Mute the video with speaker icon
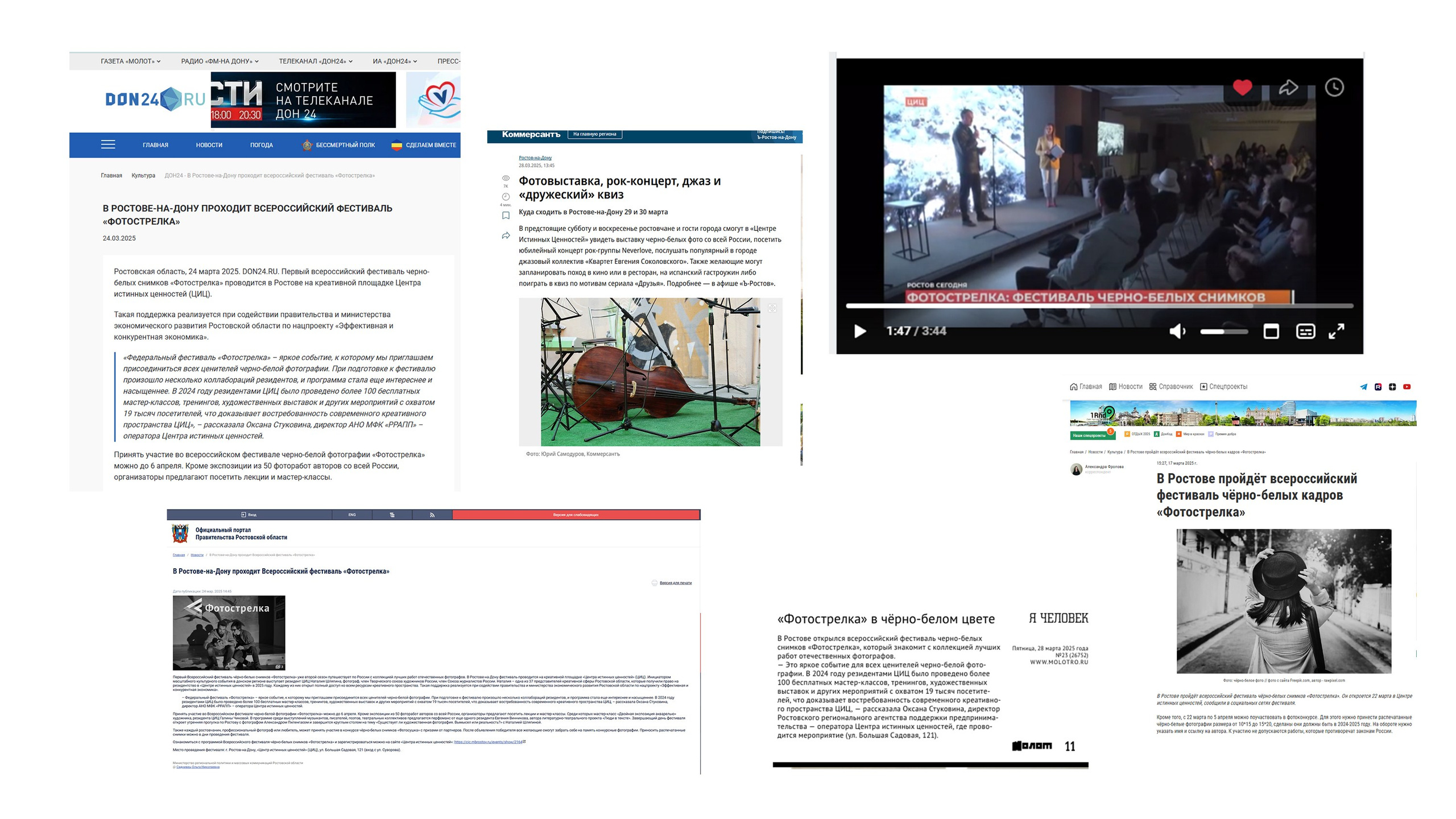 (1177, 331)
